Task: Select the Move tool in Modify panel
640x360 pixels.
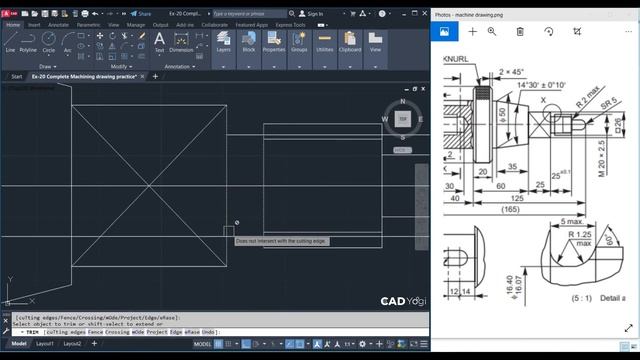Action: (x=100, y=36)
